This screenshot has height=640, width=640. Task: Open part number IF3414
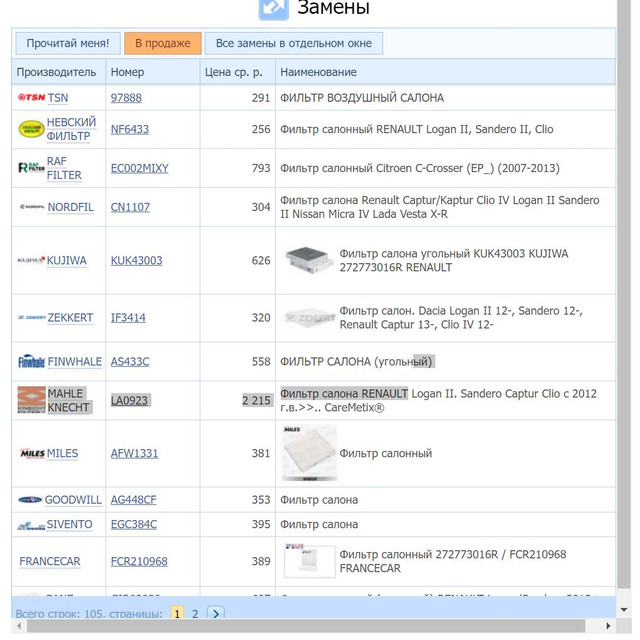point(128,318)
